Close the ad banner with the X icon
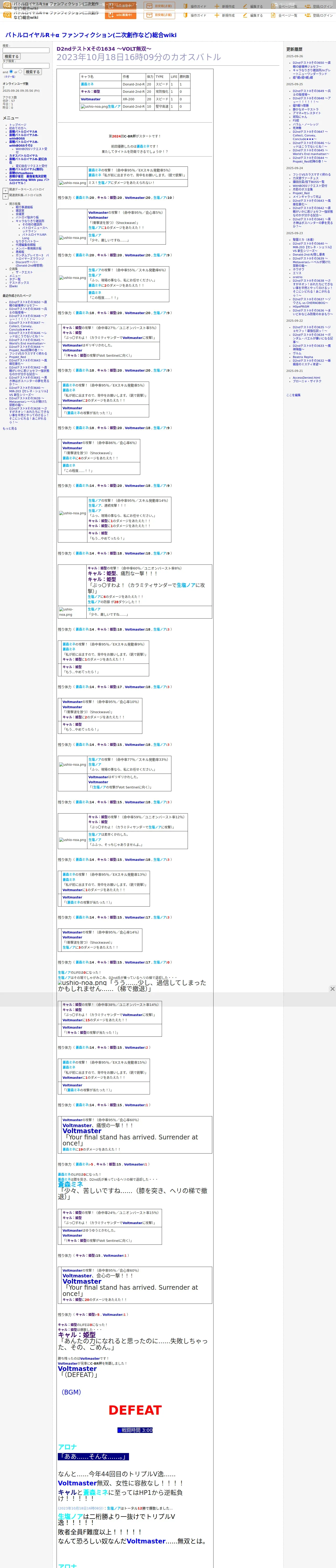The height and width of the screenshot is (1568, 336). click(332, 989)
